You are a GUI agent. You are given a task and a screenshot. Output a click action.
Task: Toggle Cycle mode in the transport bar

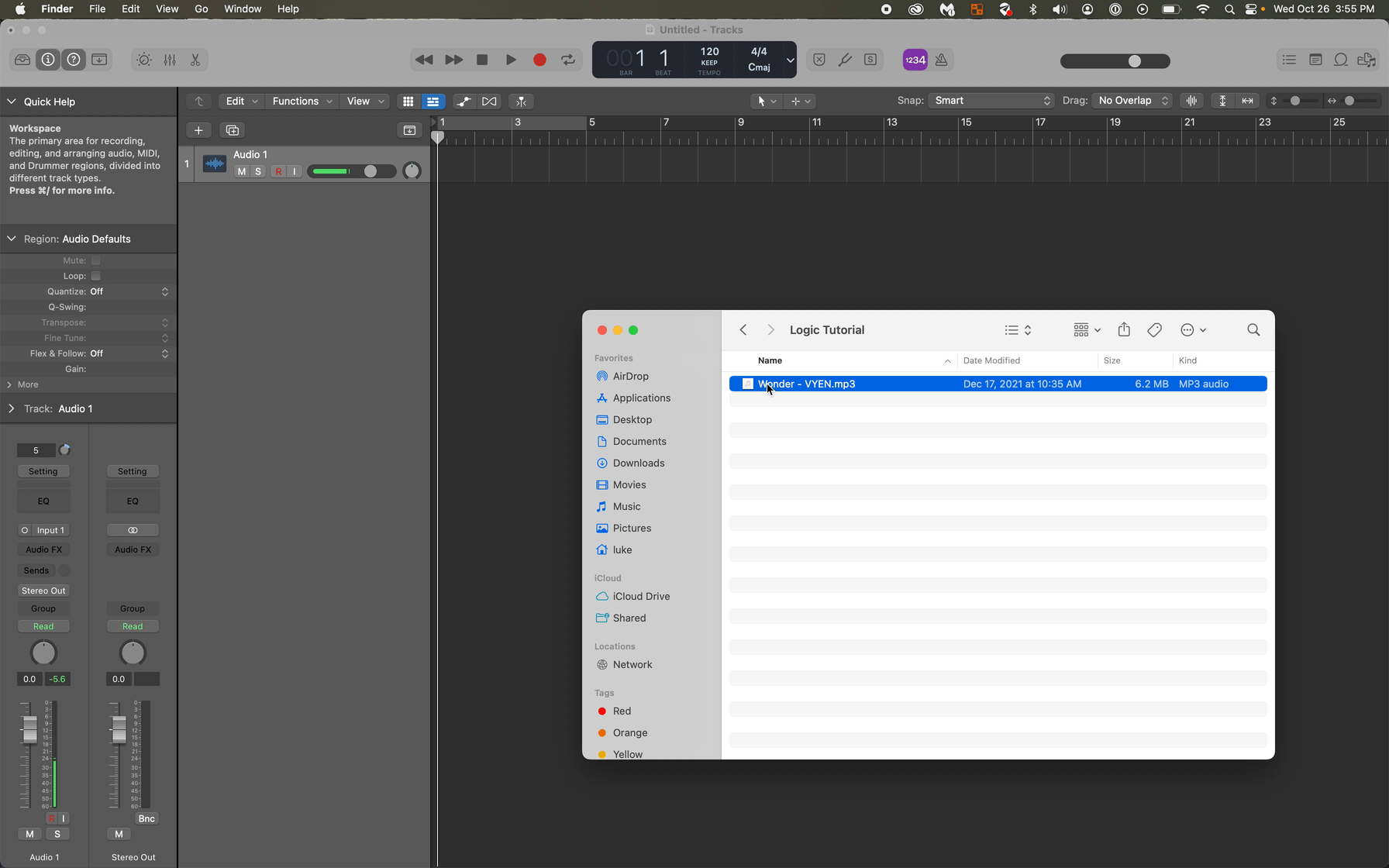click(x=568, y=60)
